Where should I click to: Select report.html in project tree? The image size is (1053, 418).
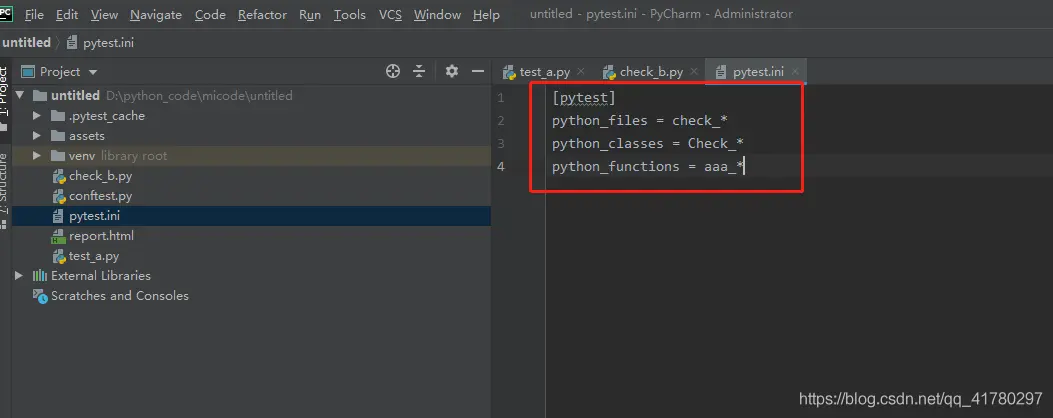tap(251, 236)
